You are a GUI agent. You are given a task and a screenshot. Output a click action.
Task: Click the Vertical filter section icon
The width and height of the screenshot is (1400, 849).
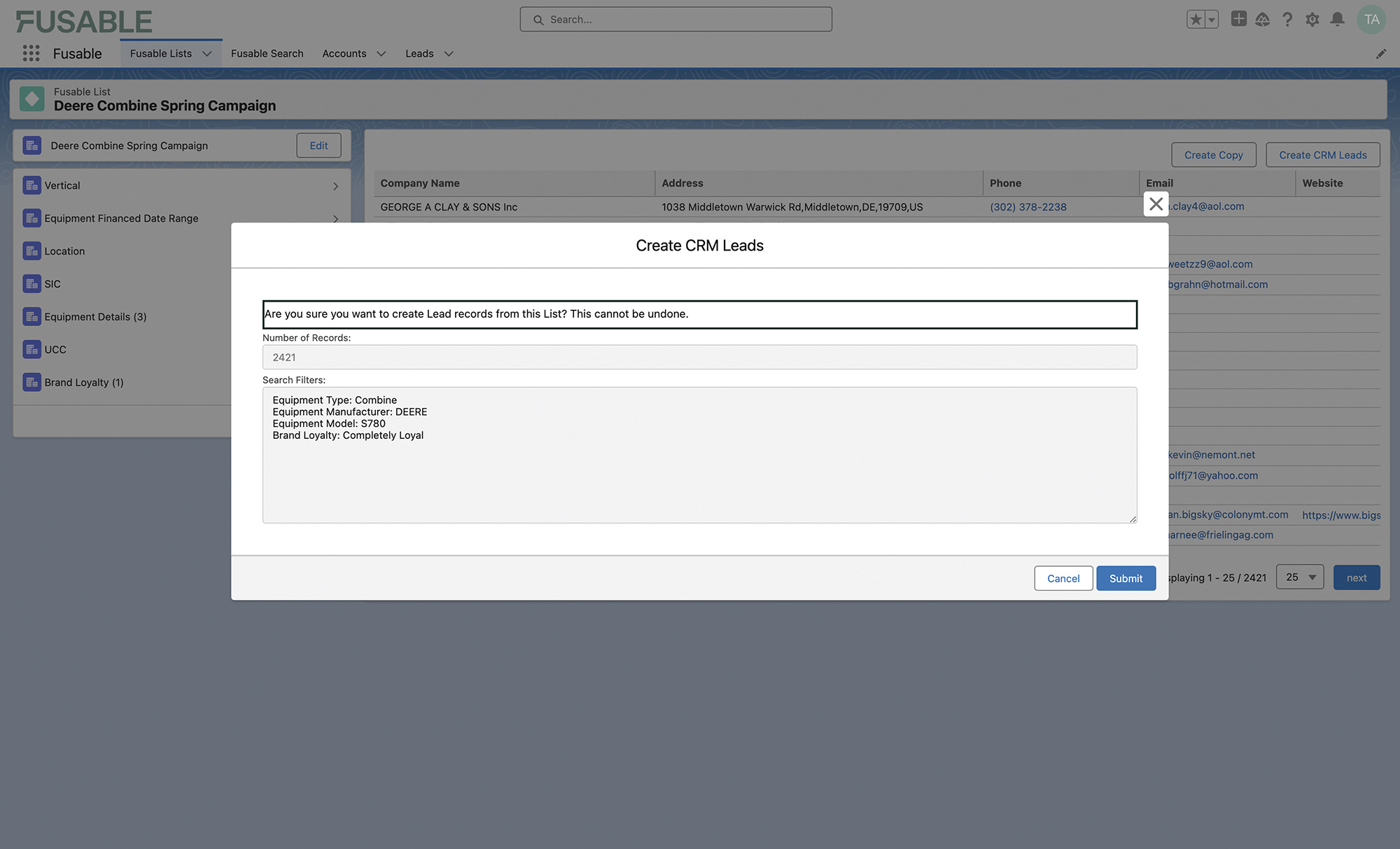click(32, 185)
